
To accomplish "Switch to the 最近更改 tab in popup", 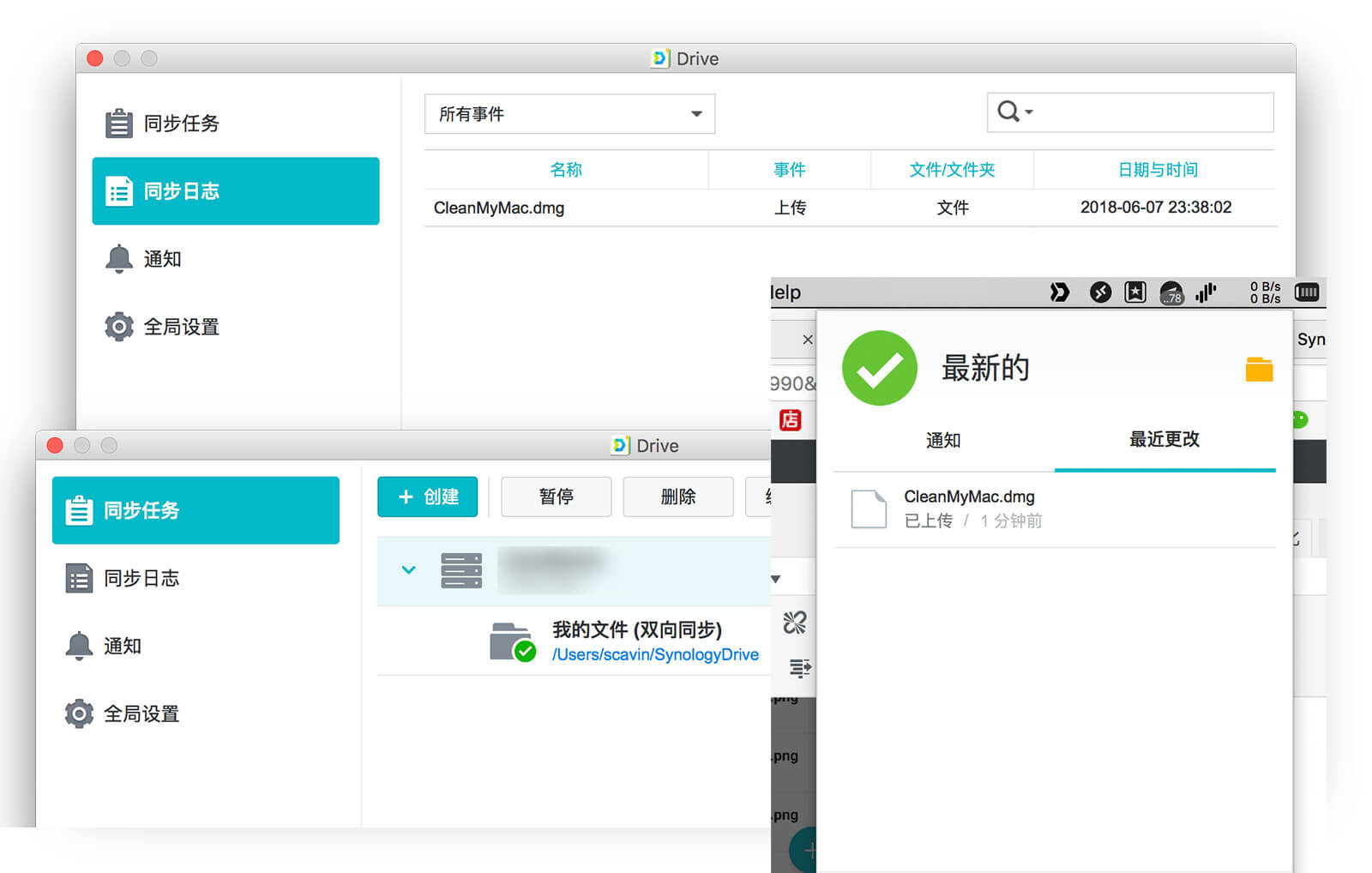I will 1164,440.
